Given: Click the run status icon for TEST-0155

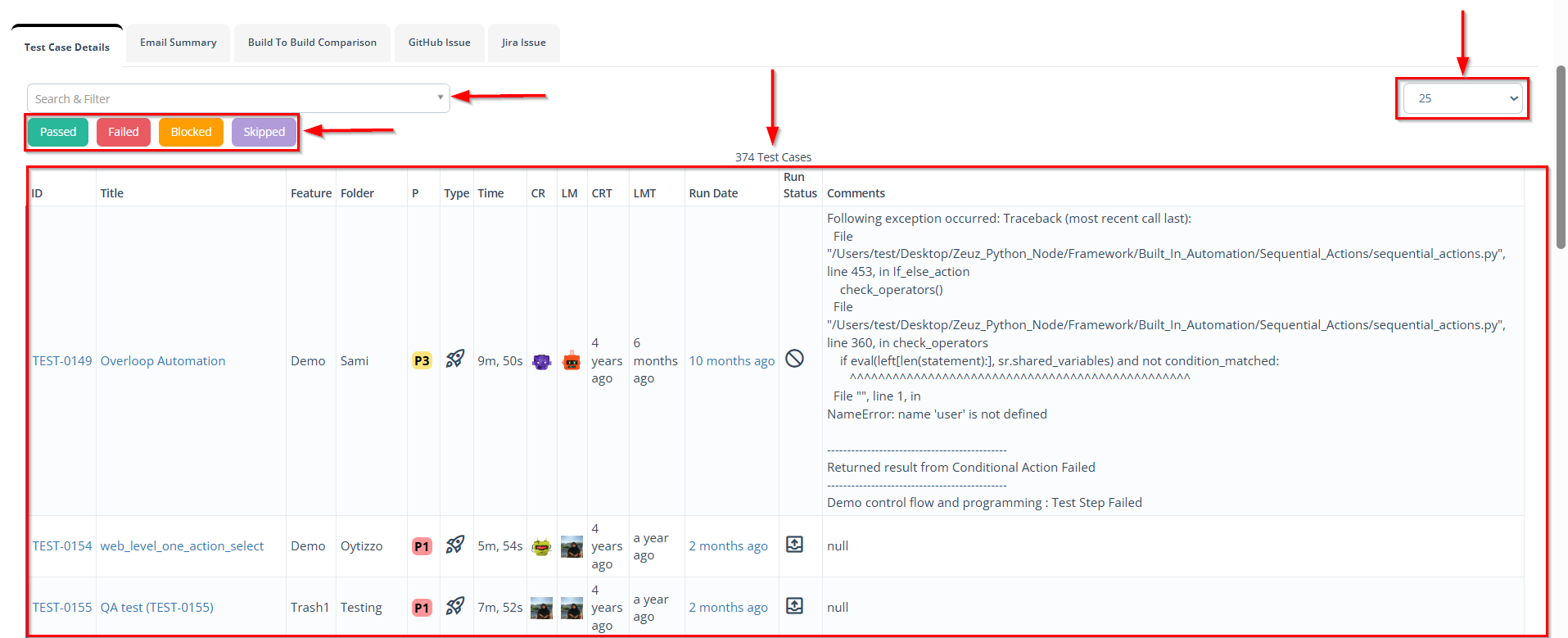Looking at the screenshot, I should 794,606.
